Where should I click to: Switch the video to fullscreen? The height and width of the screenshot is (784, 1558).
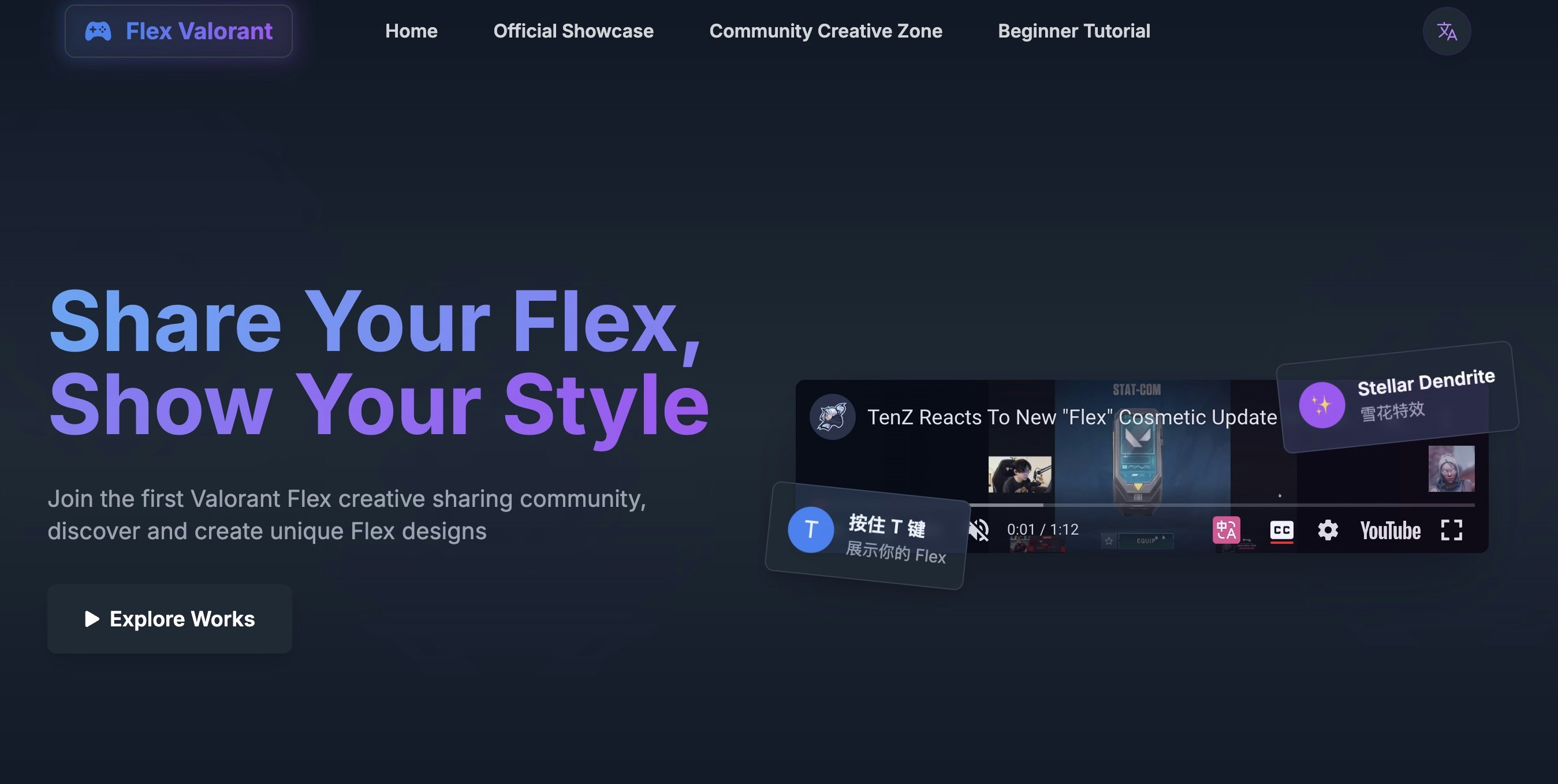[x=1452, y=530]
